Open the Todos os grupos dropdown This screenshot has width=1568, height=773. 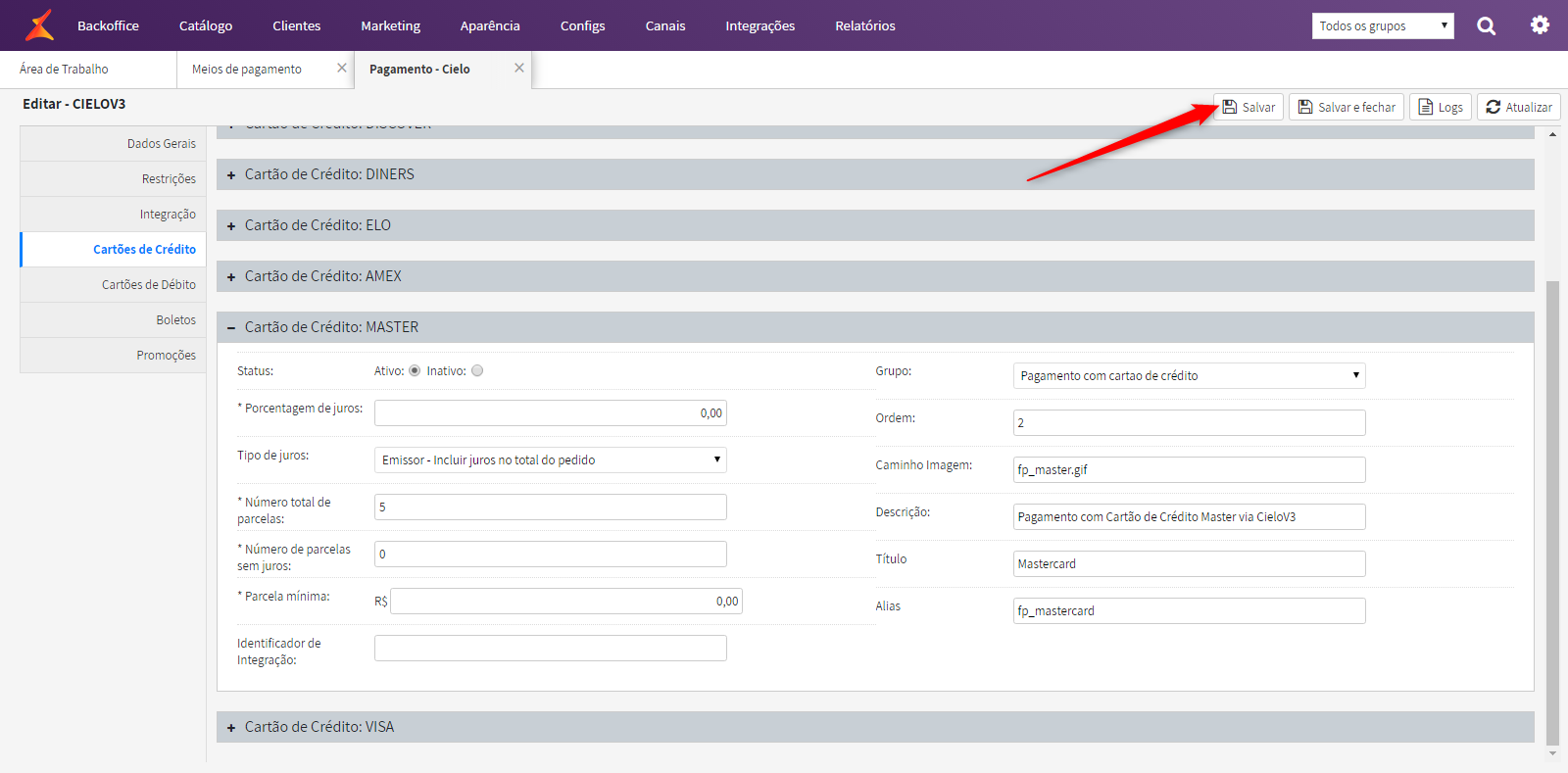[x=1383, y=25]
